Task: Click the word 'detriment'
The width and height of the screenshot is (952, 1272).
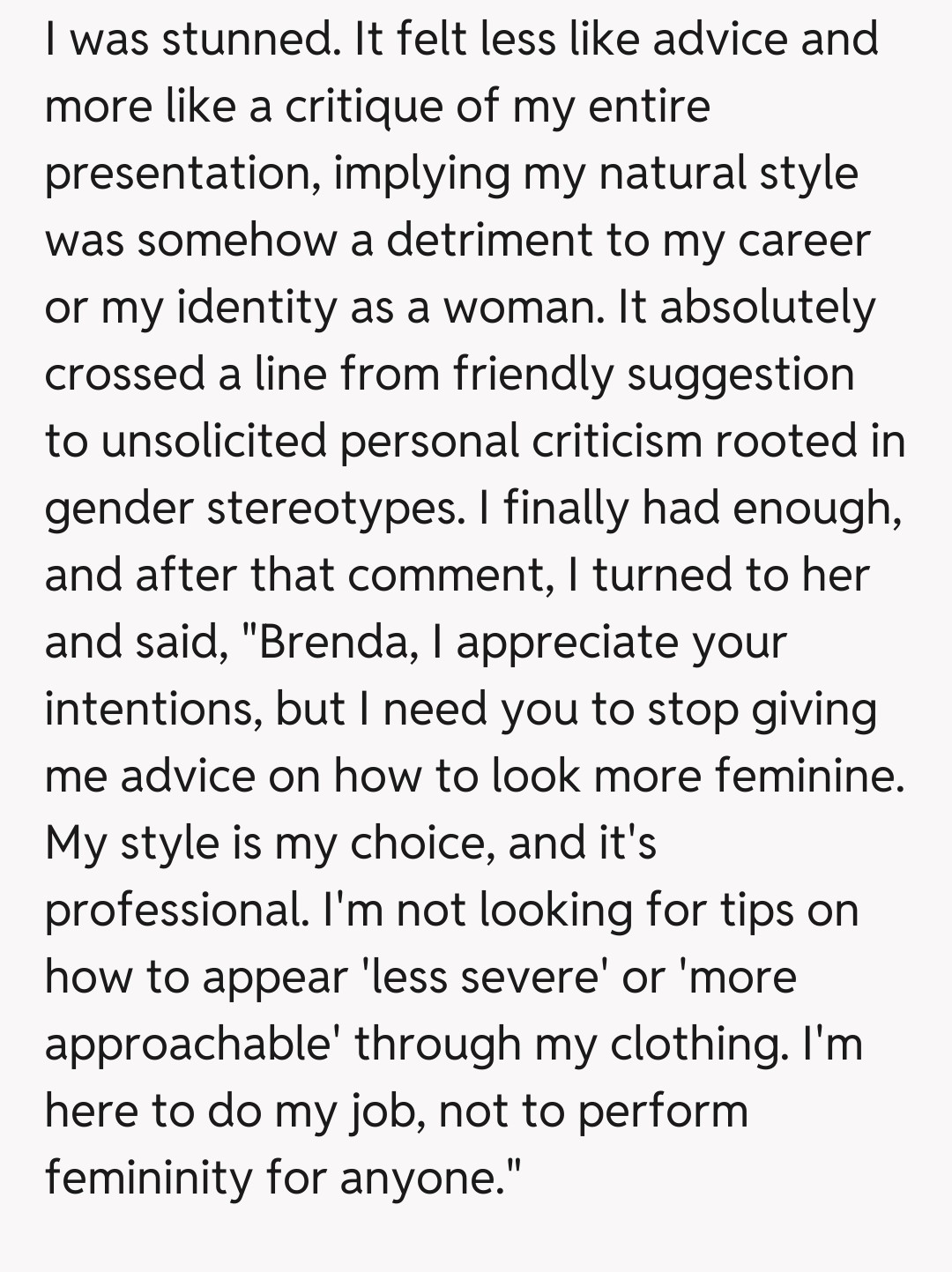Action: point(490,241)
